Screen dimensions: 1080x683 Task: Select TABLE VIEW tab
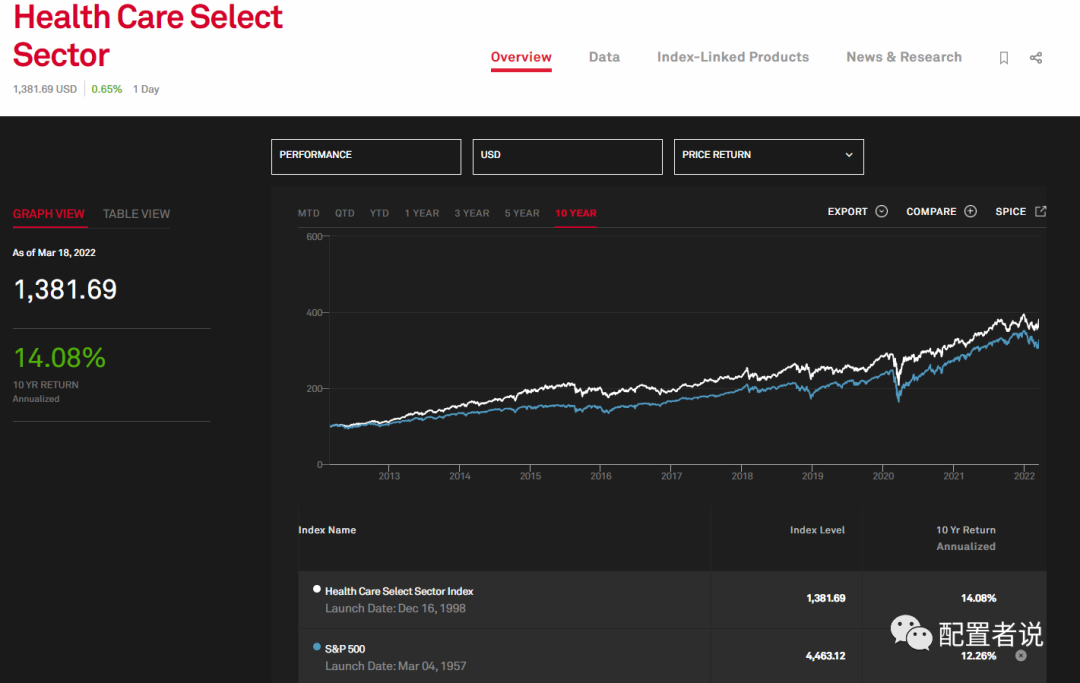[x=136, y=214]
